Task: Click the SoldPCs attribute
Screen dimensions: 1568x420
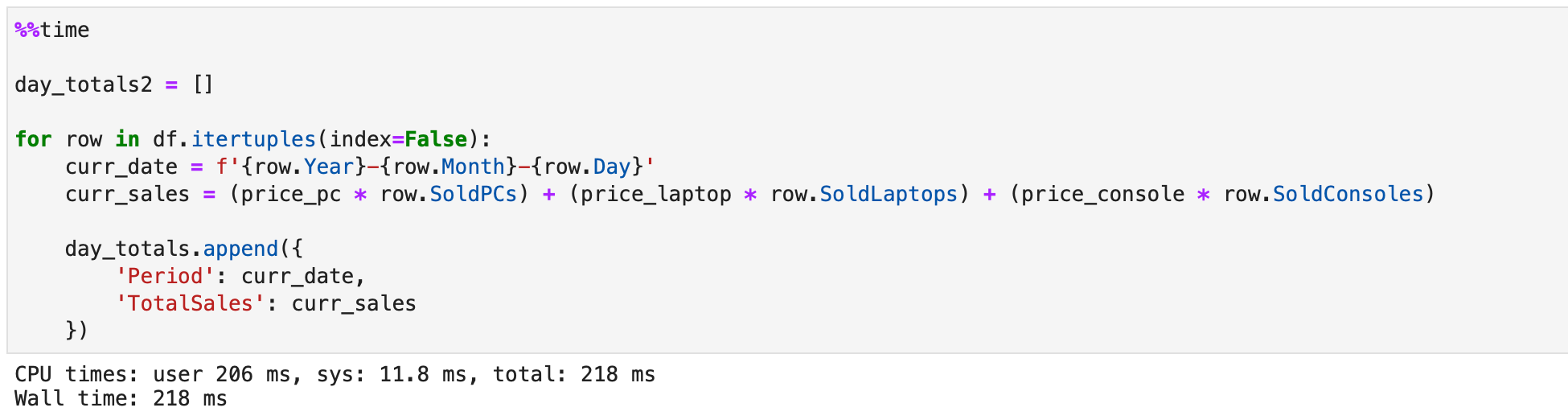Action: tap(473, 195)
